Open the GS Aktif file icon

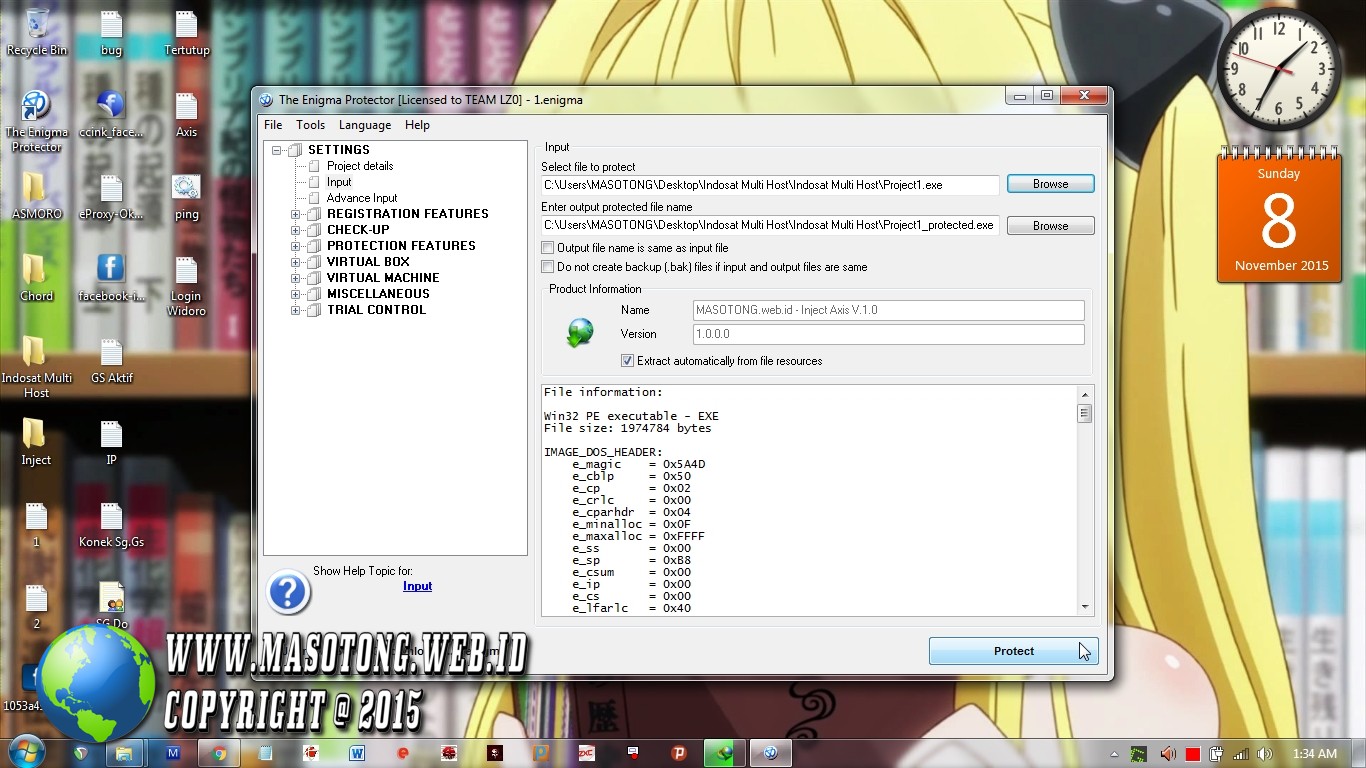[111, 360]
